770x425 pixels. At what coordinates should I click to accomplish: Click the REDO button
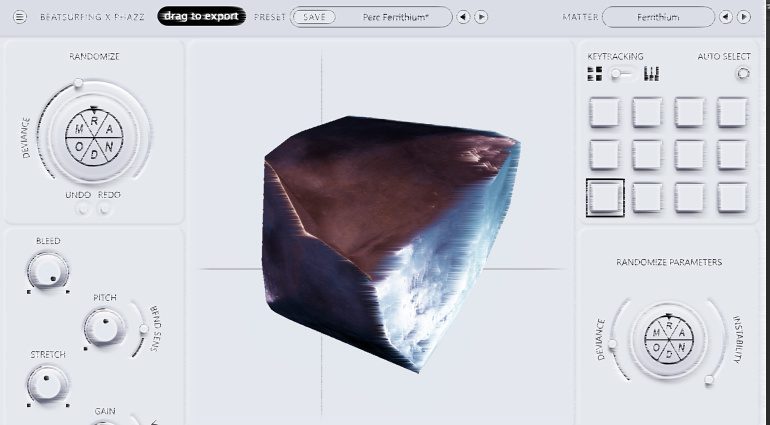pyautogui.click(x=104, y=210)
